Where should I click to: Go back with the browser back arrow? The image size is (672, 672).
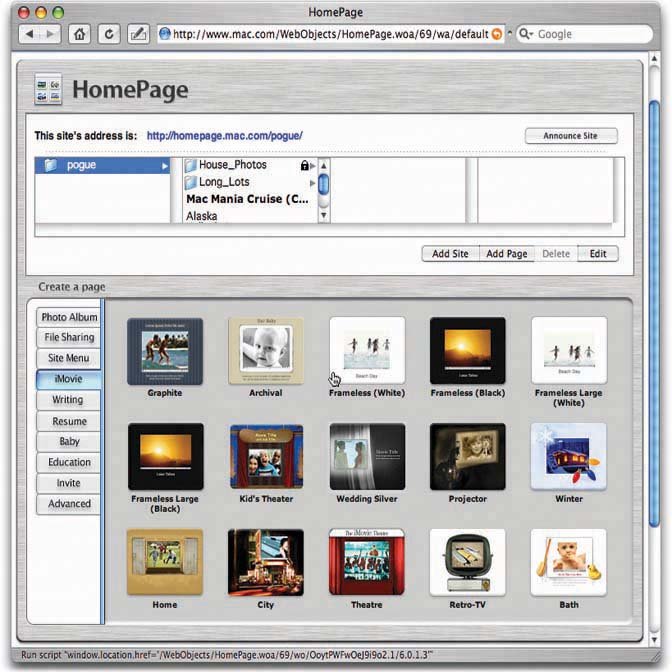coord(30,34)
